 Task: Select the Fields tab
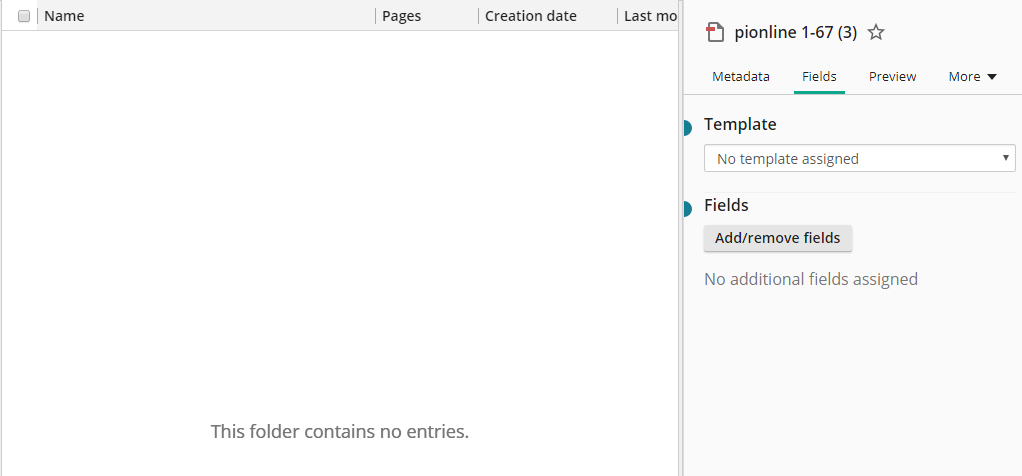coord(819,76)
